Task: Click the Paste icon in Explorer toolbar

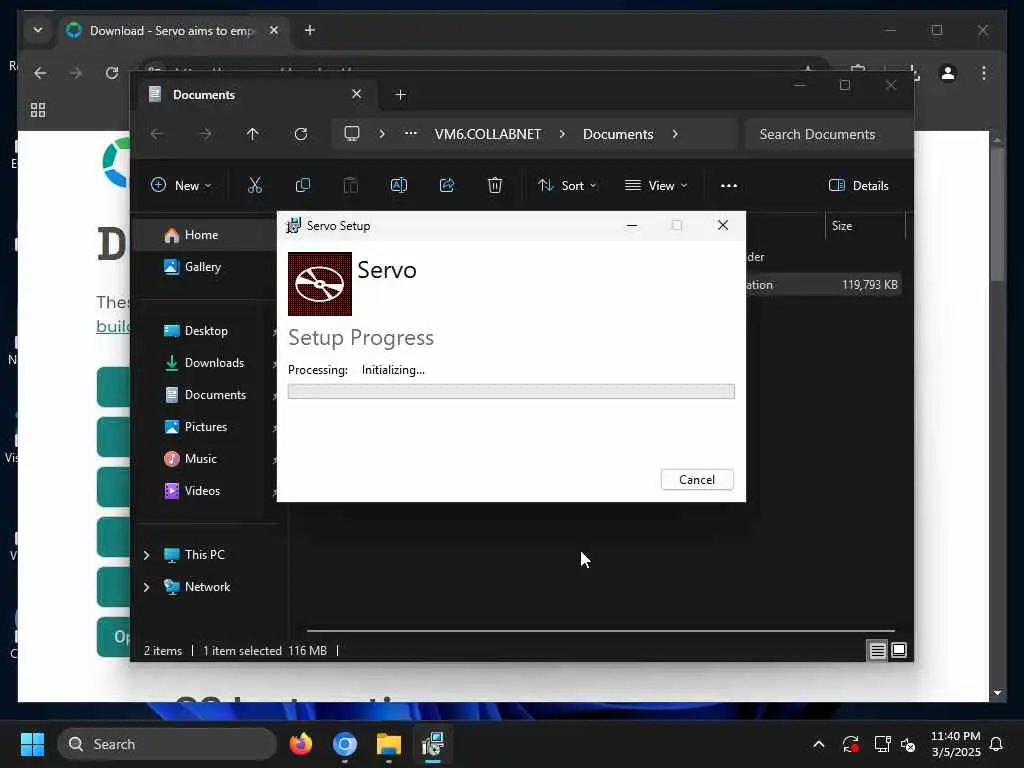Action: 351,185
